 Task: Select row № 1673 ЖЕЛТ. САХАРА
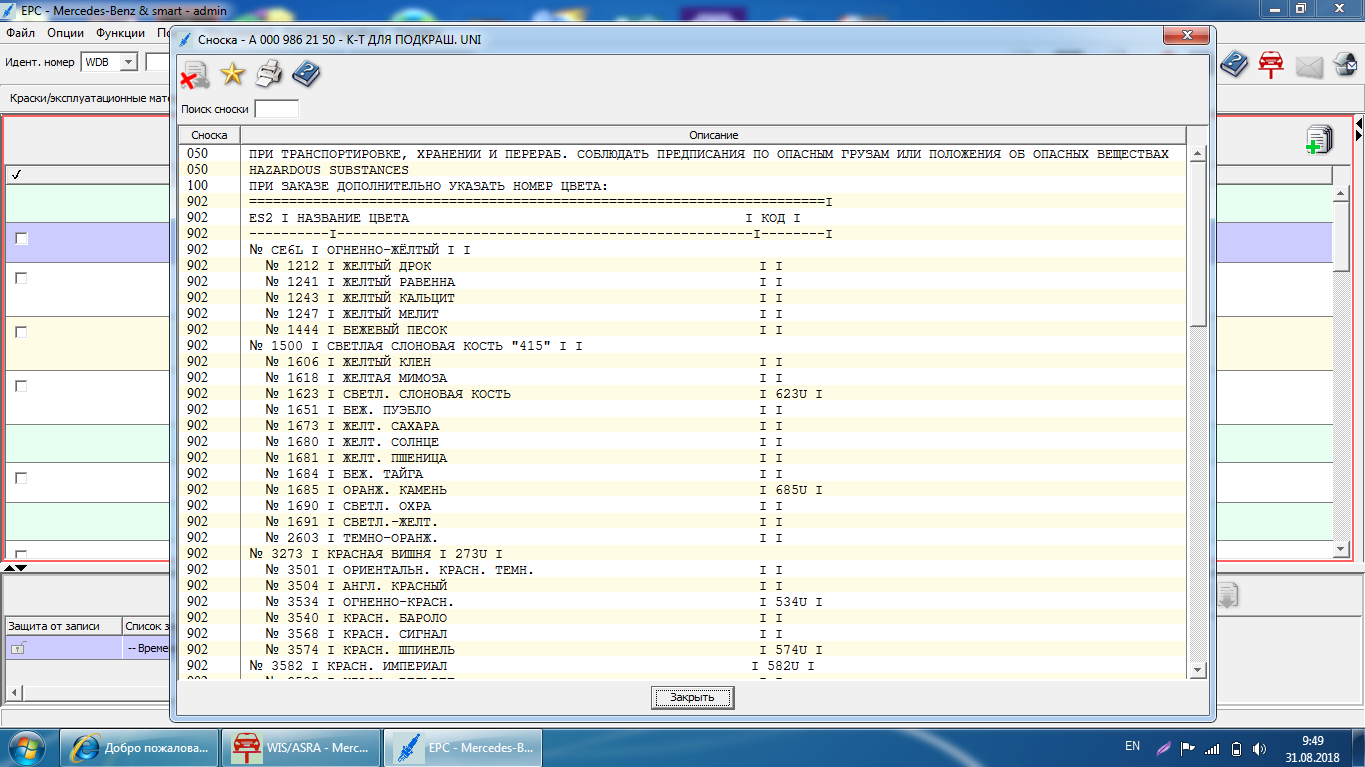click(x=682, y=426)
